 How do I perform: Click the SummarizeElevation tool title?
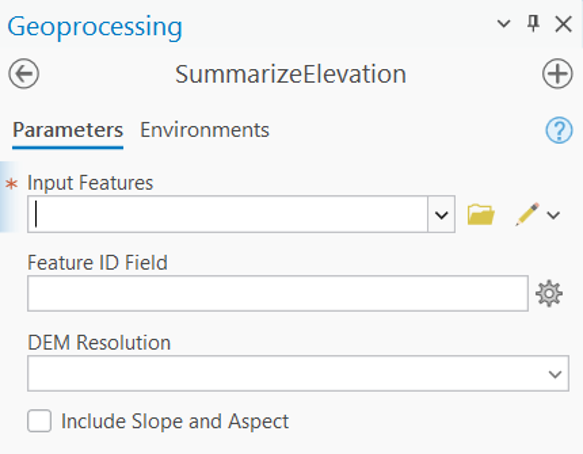click(290, 74)
